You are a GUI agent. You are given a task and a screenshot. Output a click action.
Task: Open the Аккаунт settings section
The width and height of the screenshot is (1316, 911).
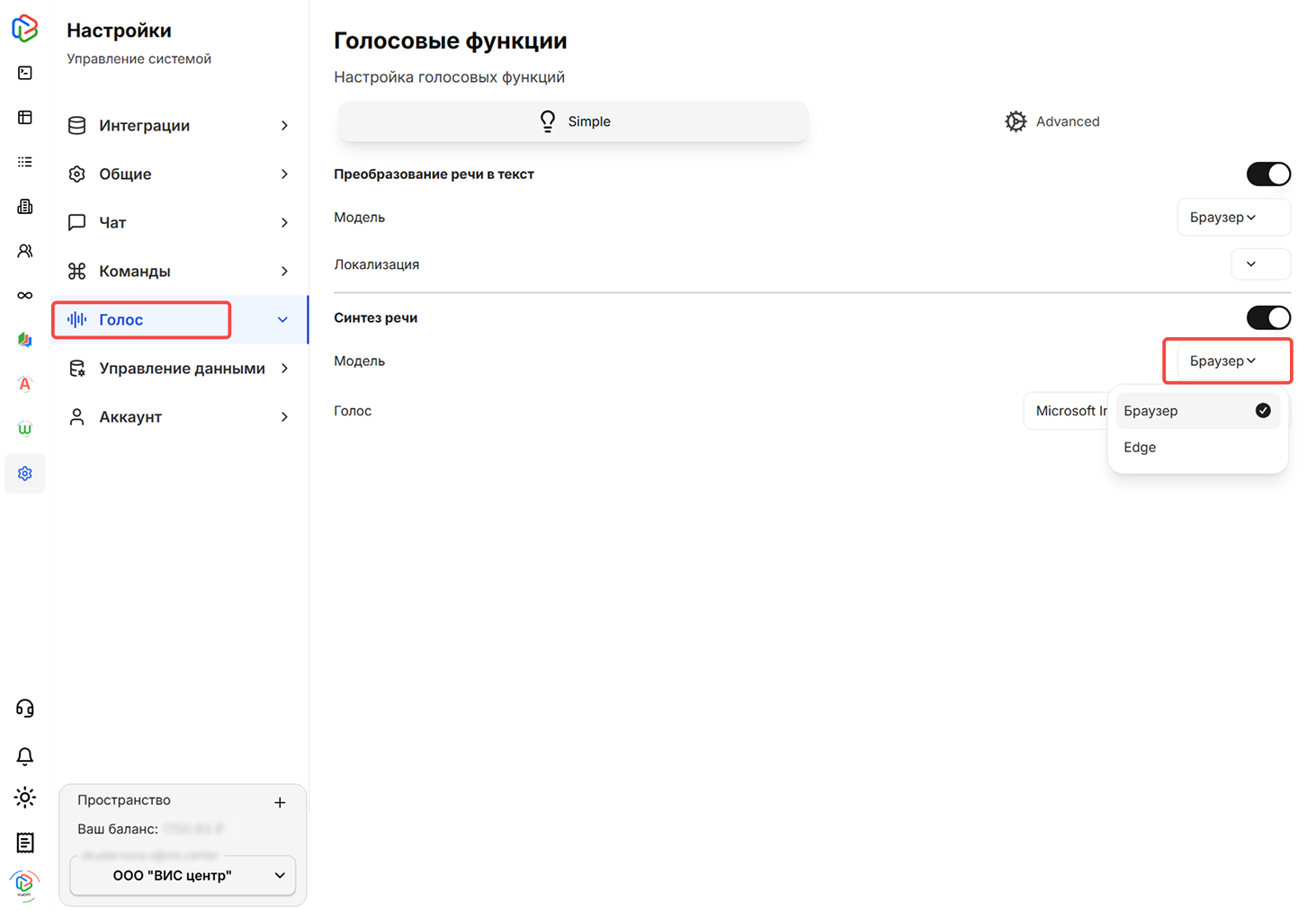(179, 417)
